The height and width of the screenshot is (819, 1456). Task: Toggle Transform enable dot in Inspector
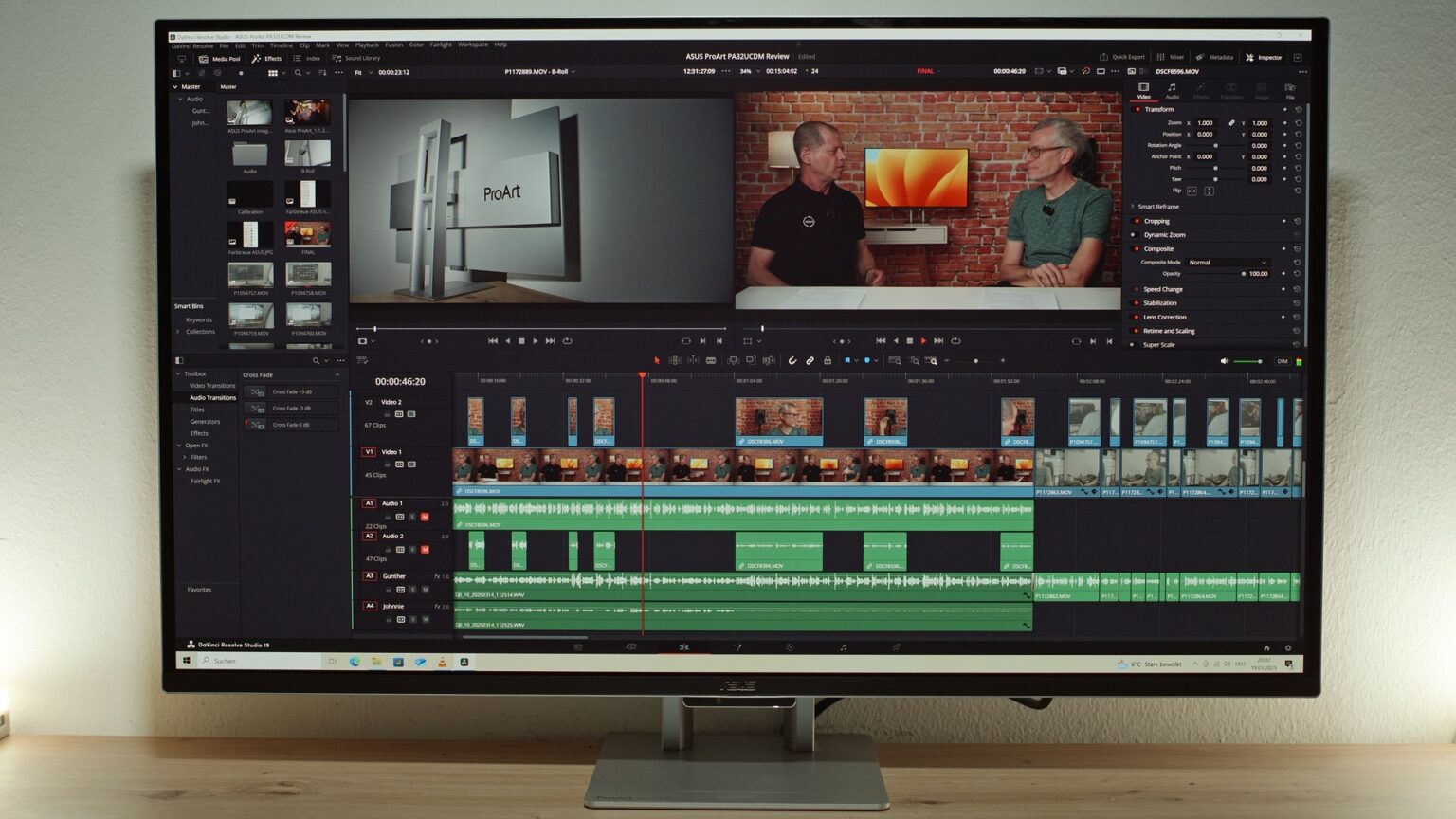(x=1137, y=109)
